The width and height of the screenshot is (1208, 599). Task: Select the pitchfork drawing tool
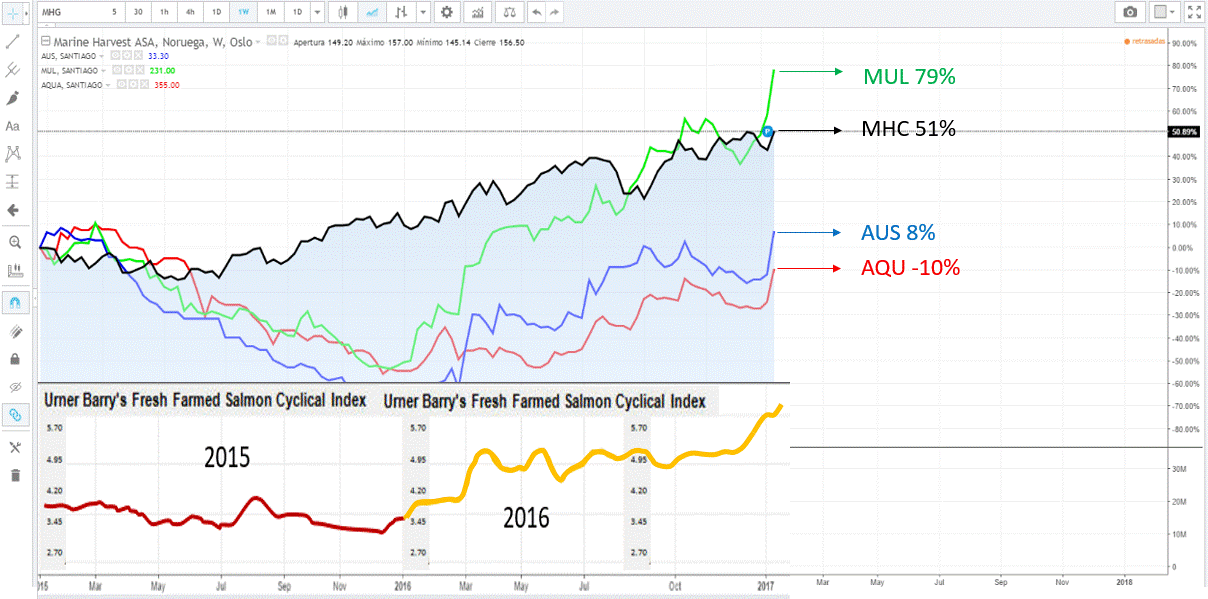point(13,70)
